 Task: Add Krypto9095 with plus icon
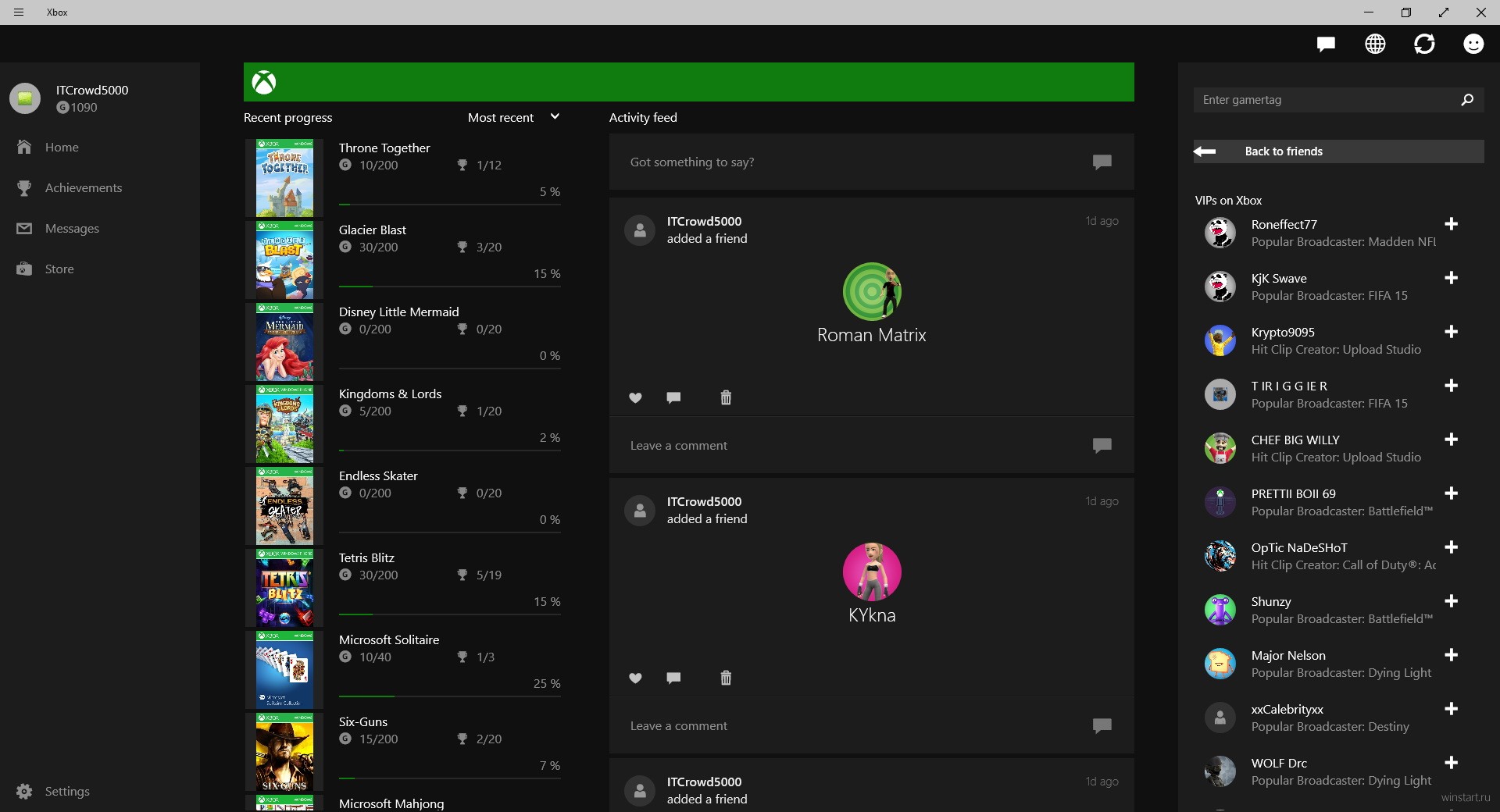(1452, 332)
